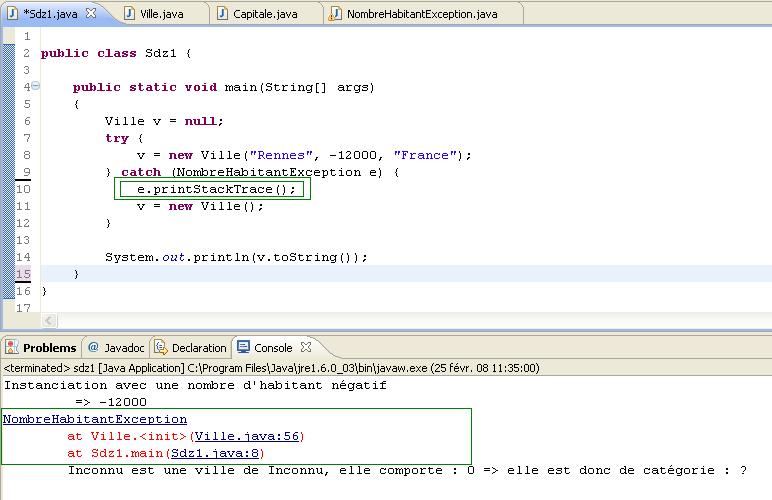Screen dimensions: 772x500
Task: Click the Problems view icon
Action: [x=12, y=347]
